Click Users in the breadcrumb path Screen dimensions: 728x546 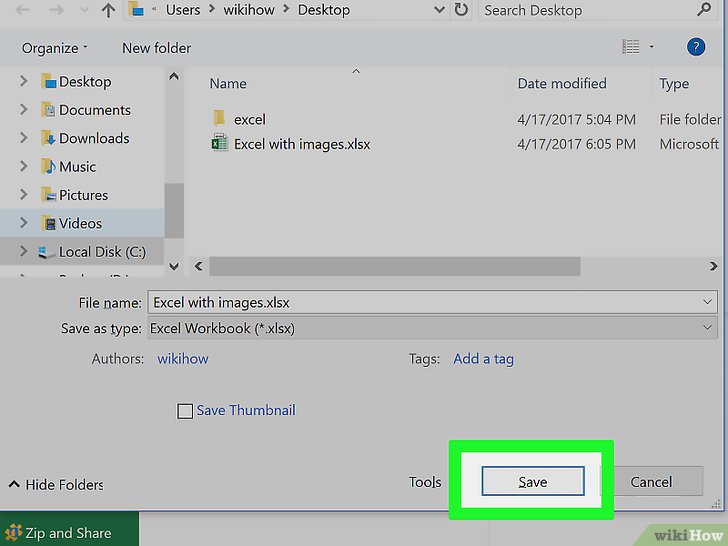coord(183,10)
